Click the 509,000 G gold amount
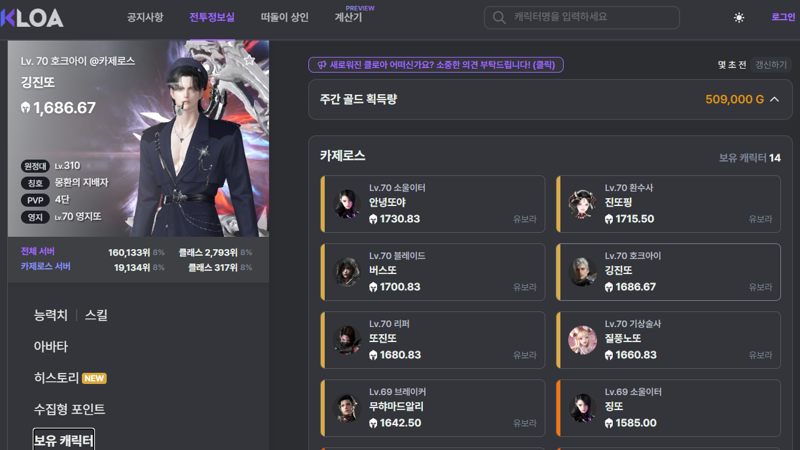Viewport: 800px width, 450px height. coord(734,99)
